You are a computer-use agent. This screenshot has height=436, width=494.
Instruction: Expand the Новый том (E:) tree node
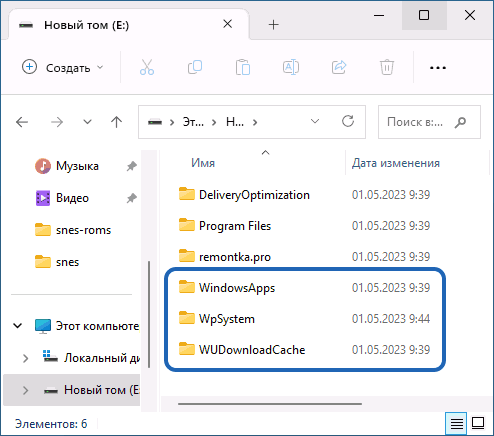click(x=25, y=390)
